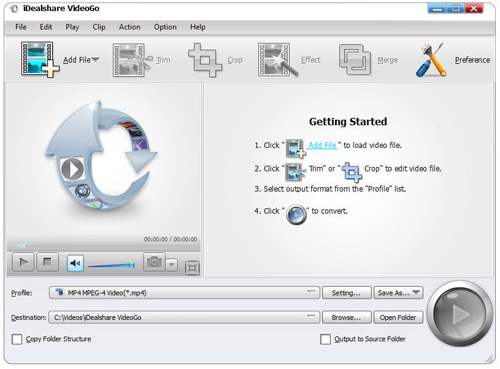The width and height of the screenshot is (500, 369).
Task: Click Crop icon in step 2
Action: 352,172
